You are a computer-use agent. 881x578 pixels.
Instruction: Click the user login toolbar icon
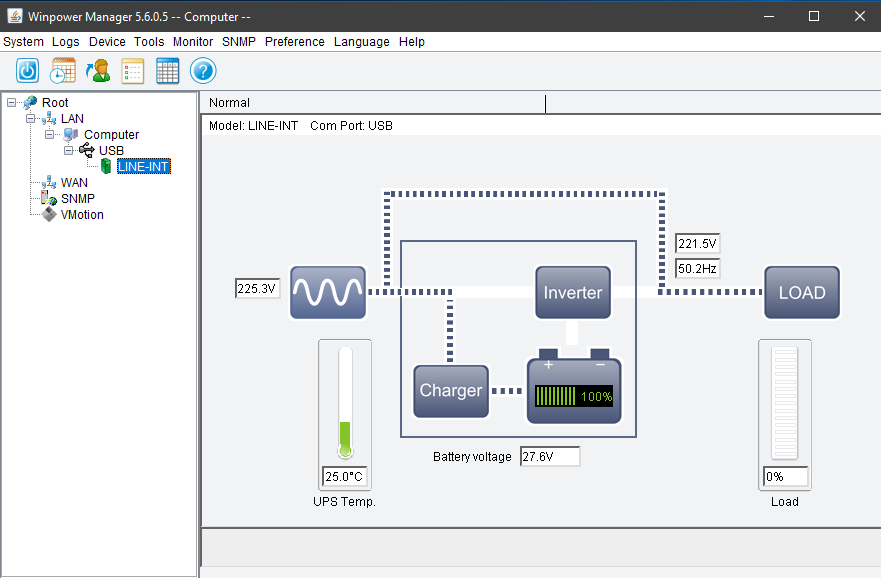(x=98, y=71)
